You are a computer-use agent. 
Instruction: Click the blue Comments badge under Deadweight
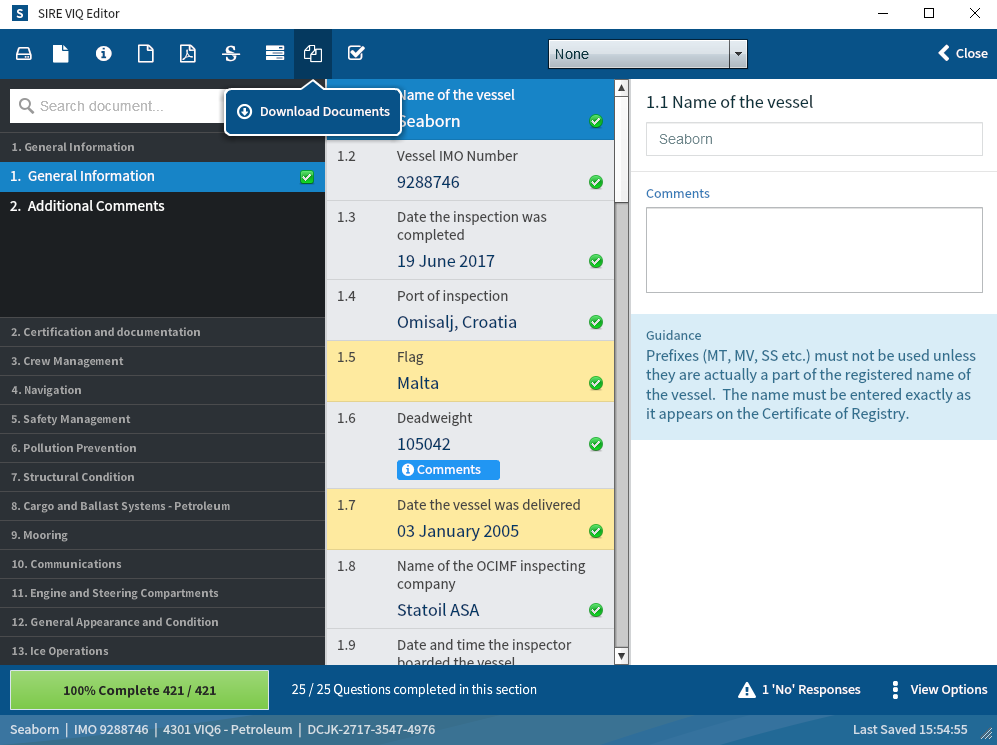448,470
